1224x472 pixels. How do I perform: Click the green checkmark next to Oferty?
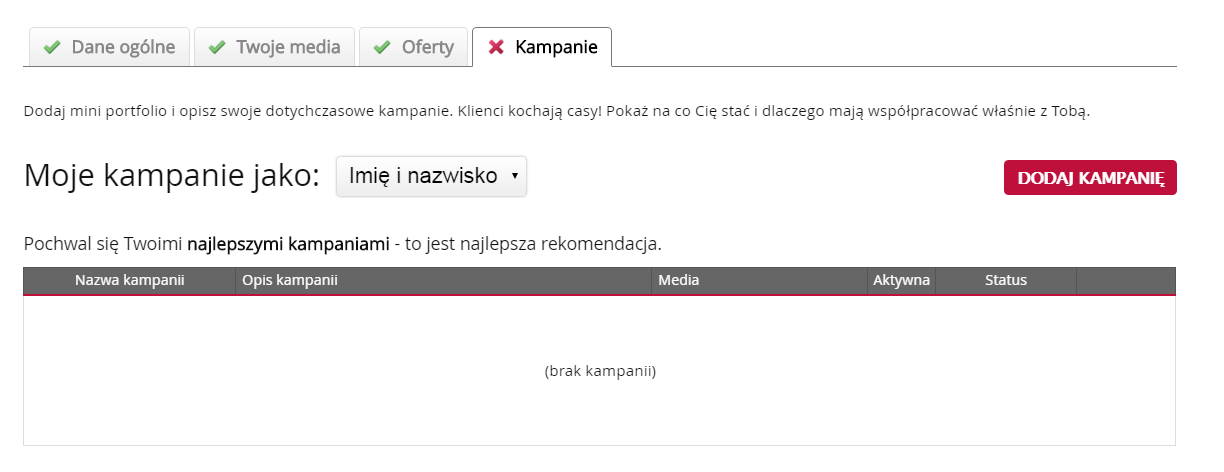[x=382, y=47]
